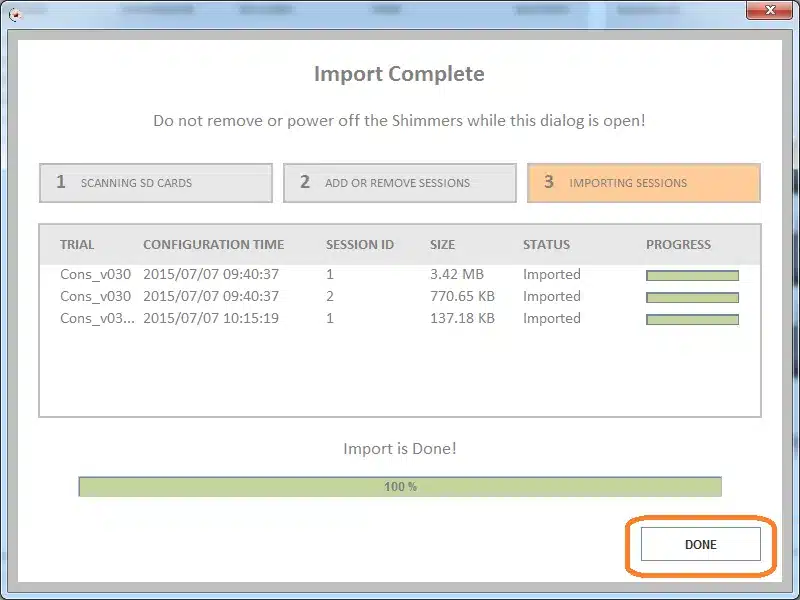This screenshot has height=600, width=800.
Task: Click the Shimmers power-off warning text
Action: [399, 120]
